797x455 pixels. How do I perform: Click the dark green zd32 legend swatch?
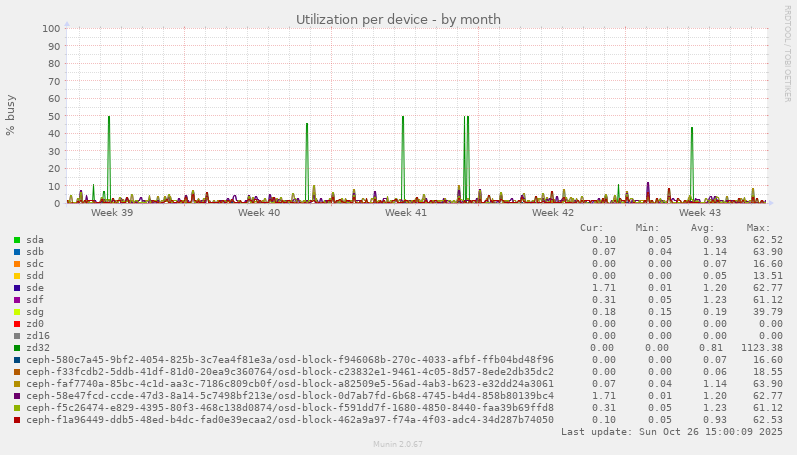point(17,348)
